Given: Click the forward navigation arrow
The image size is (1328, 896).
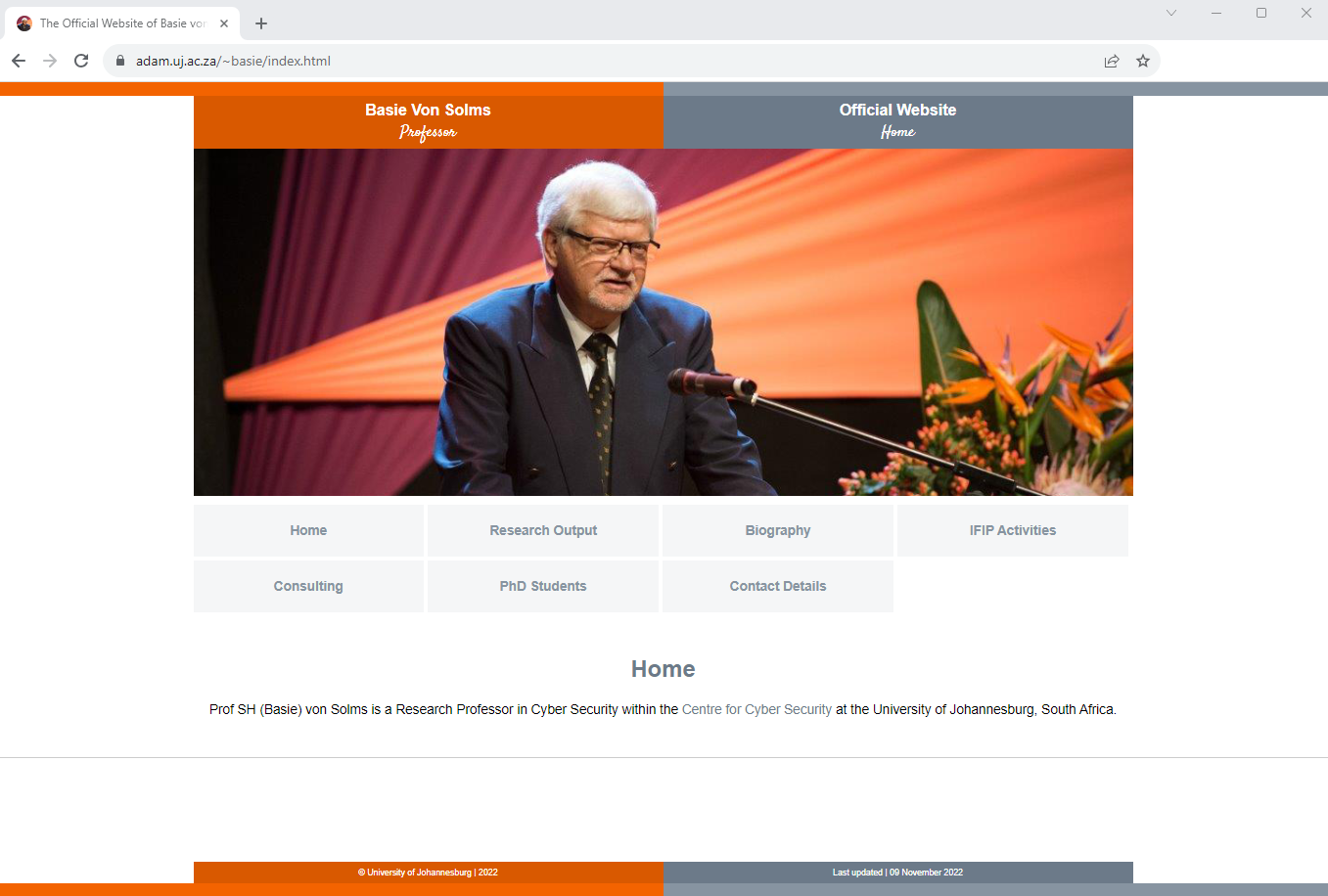Looking at the screenshot, I should coord(50,61).
